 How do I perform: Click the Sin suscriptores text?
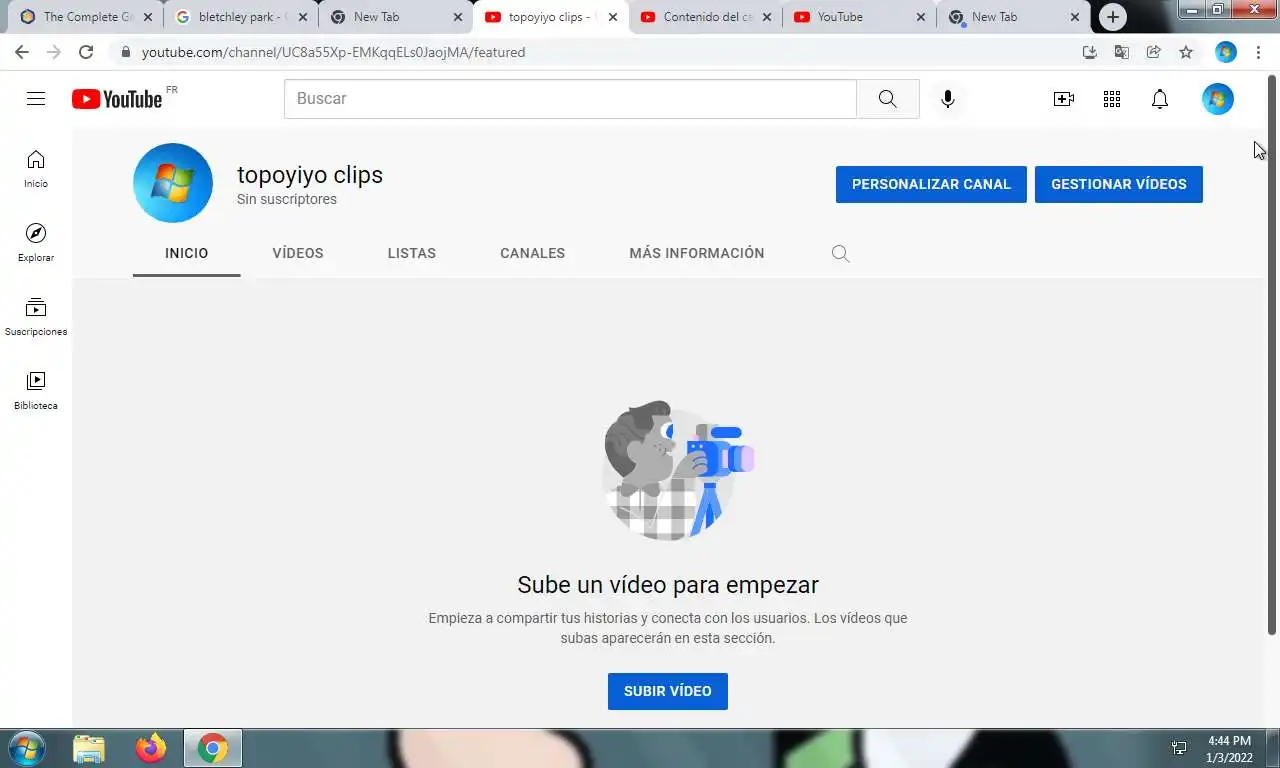coord(287,199)
